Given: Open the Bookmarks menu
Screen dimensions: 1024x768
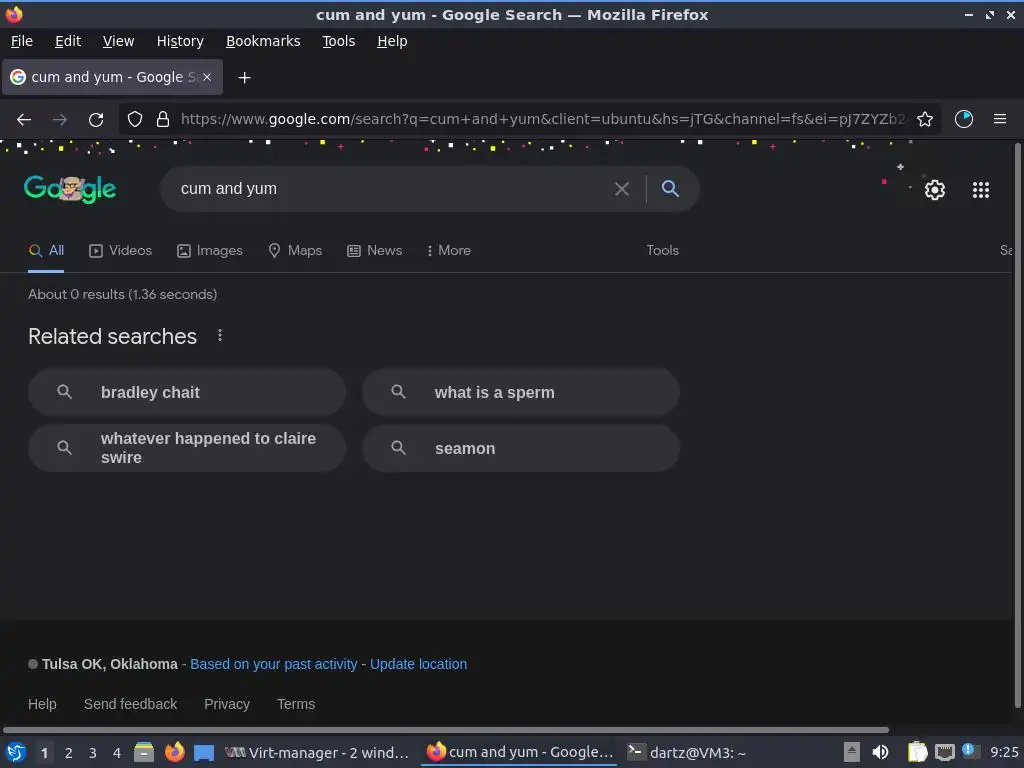Looking at the screenshot, I should pos(263,41).
